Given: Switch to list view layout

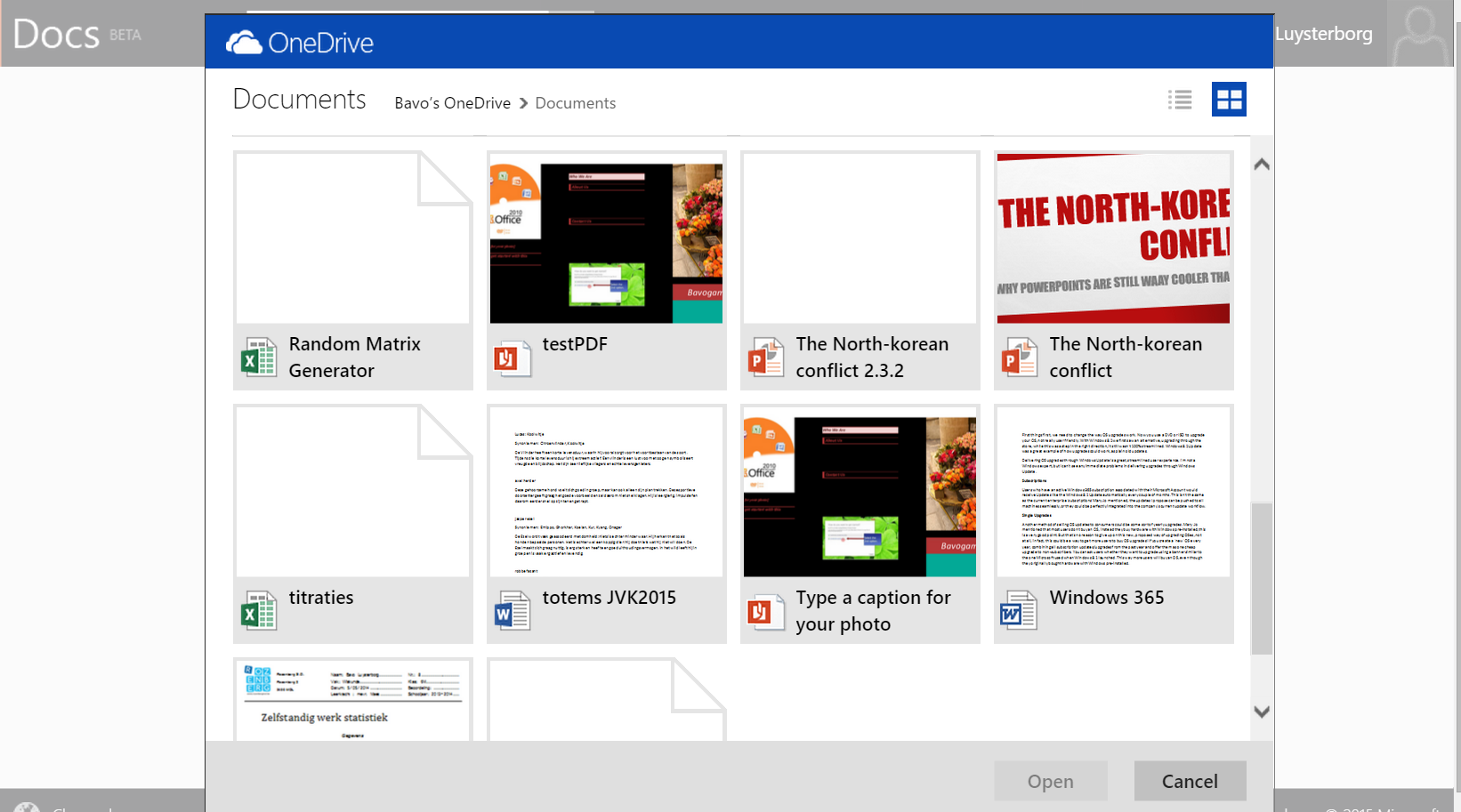Looking at the screenshot, I should 1180,100.
